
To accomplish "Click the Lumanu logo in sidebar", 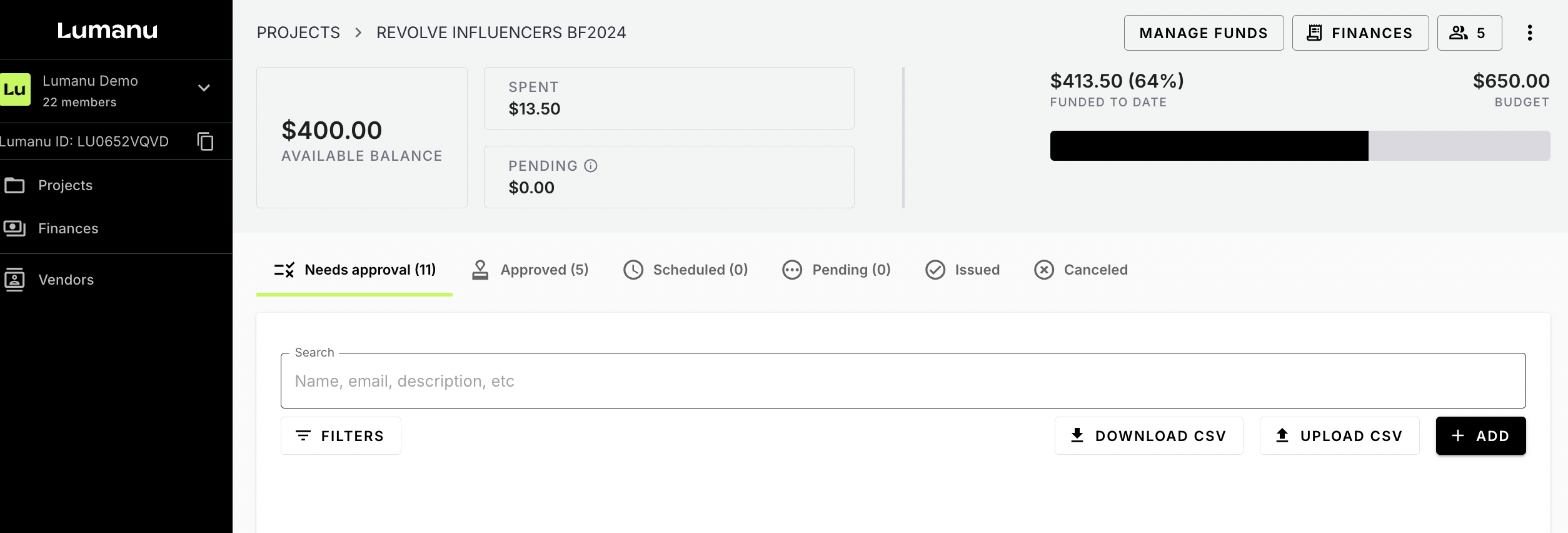I will (x=108, y=30).
